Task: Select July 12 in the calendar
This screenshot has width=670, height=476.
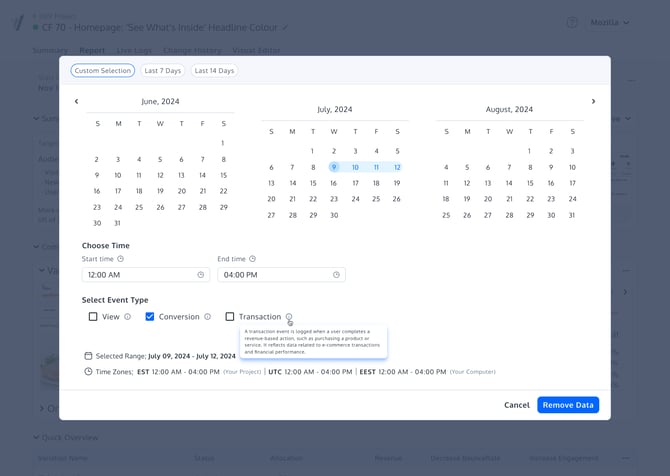Action: pos(397,167)
